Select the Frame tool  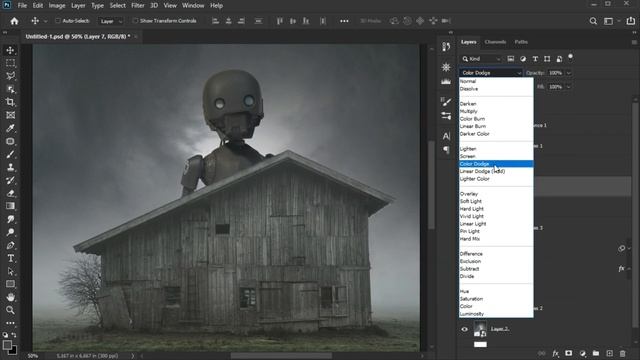10,115
